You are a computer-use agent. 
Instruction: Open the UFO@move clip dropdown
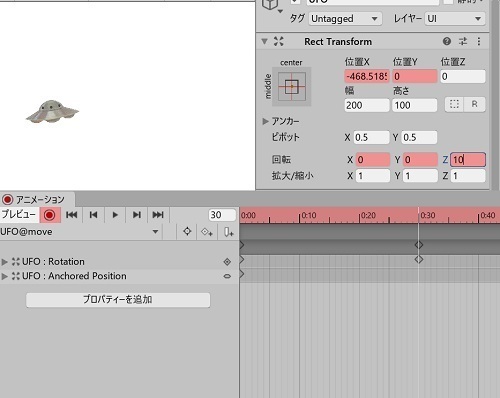point(79,232)
